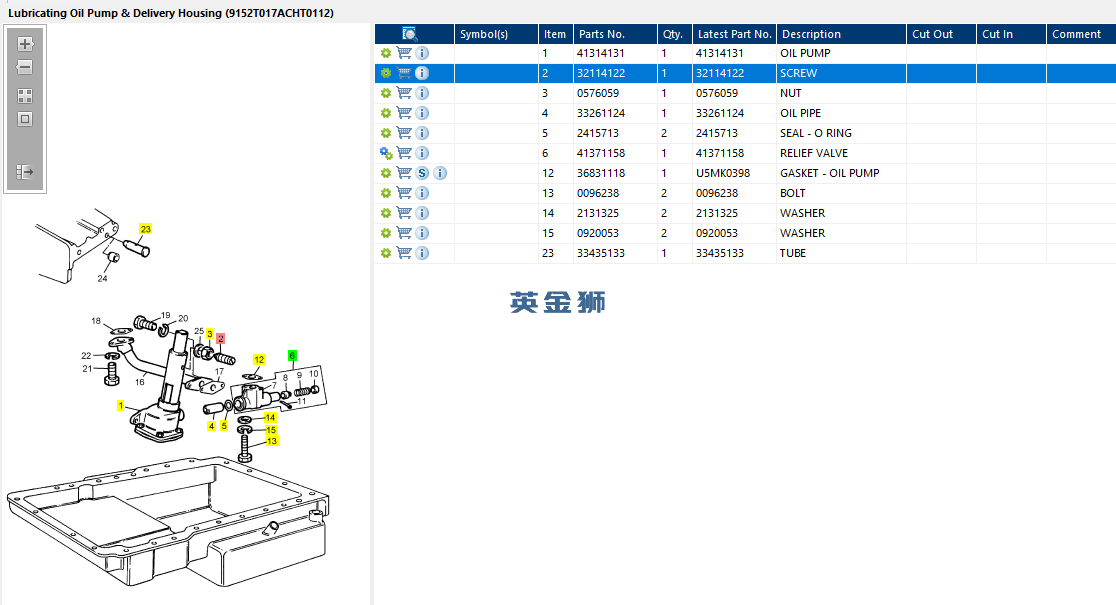This screenshot has width=1116, height=605.
Task: Sort by the Description column header
Action: coord(841,33)
